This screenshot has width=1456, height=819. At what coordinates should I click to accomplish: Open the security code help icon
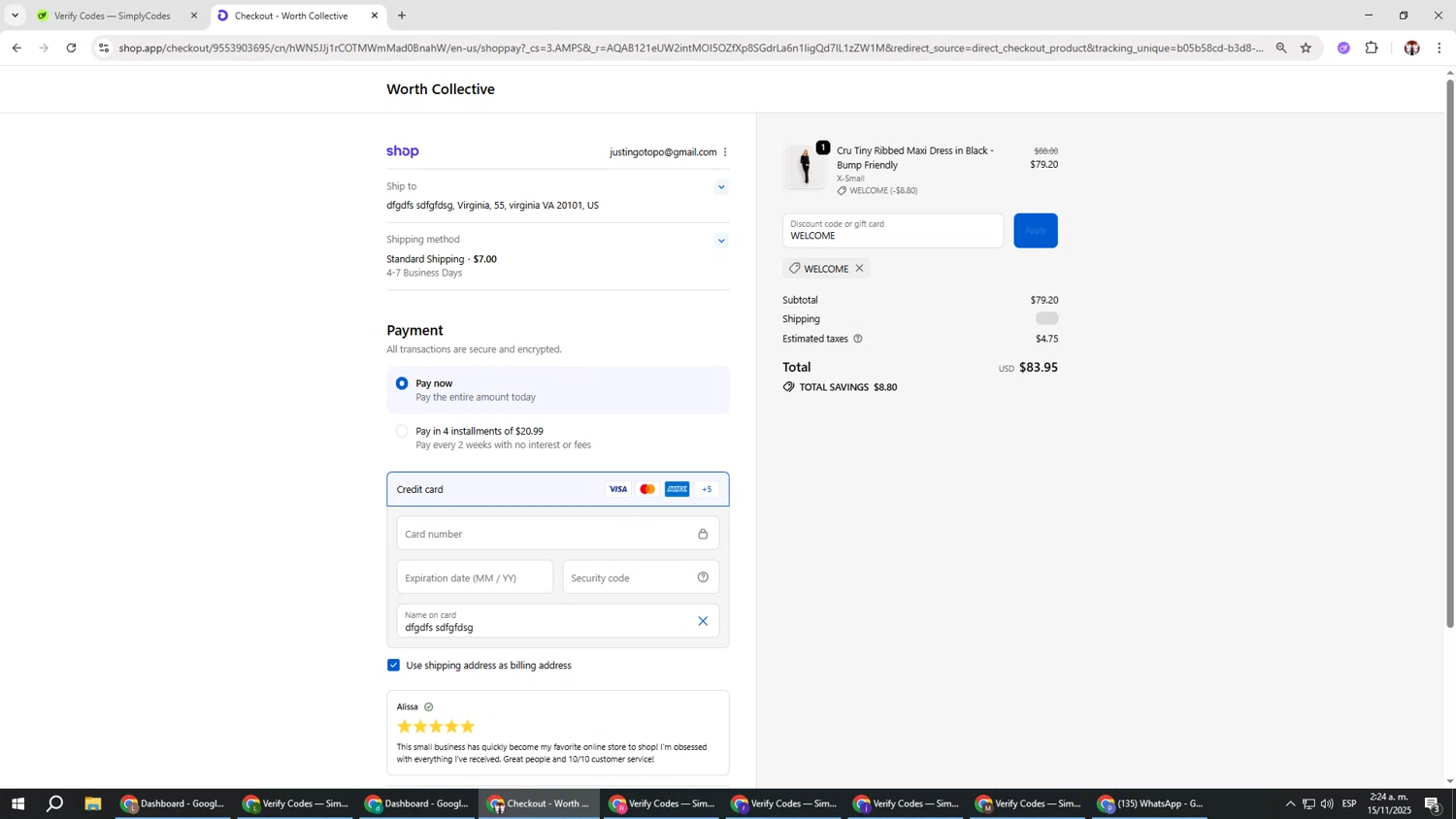click(x=703, y=577)
